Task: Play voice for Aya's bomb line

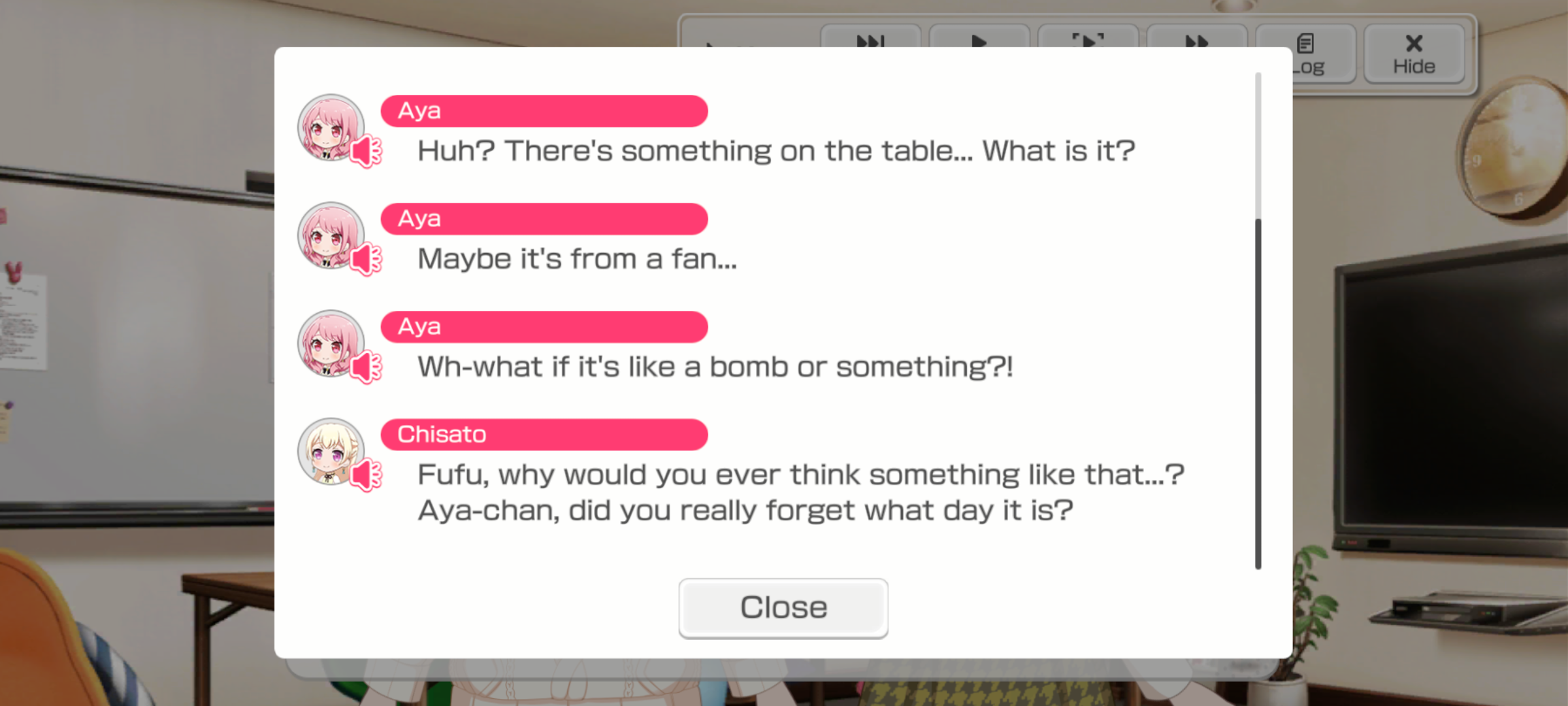Action: pyautogui.click(x=366, y=367)
